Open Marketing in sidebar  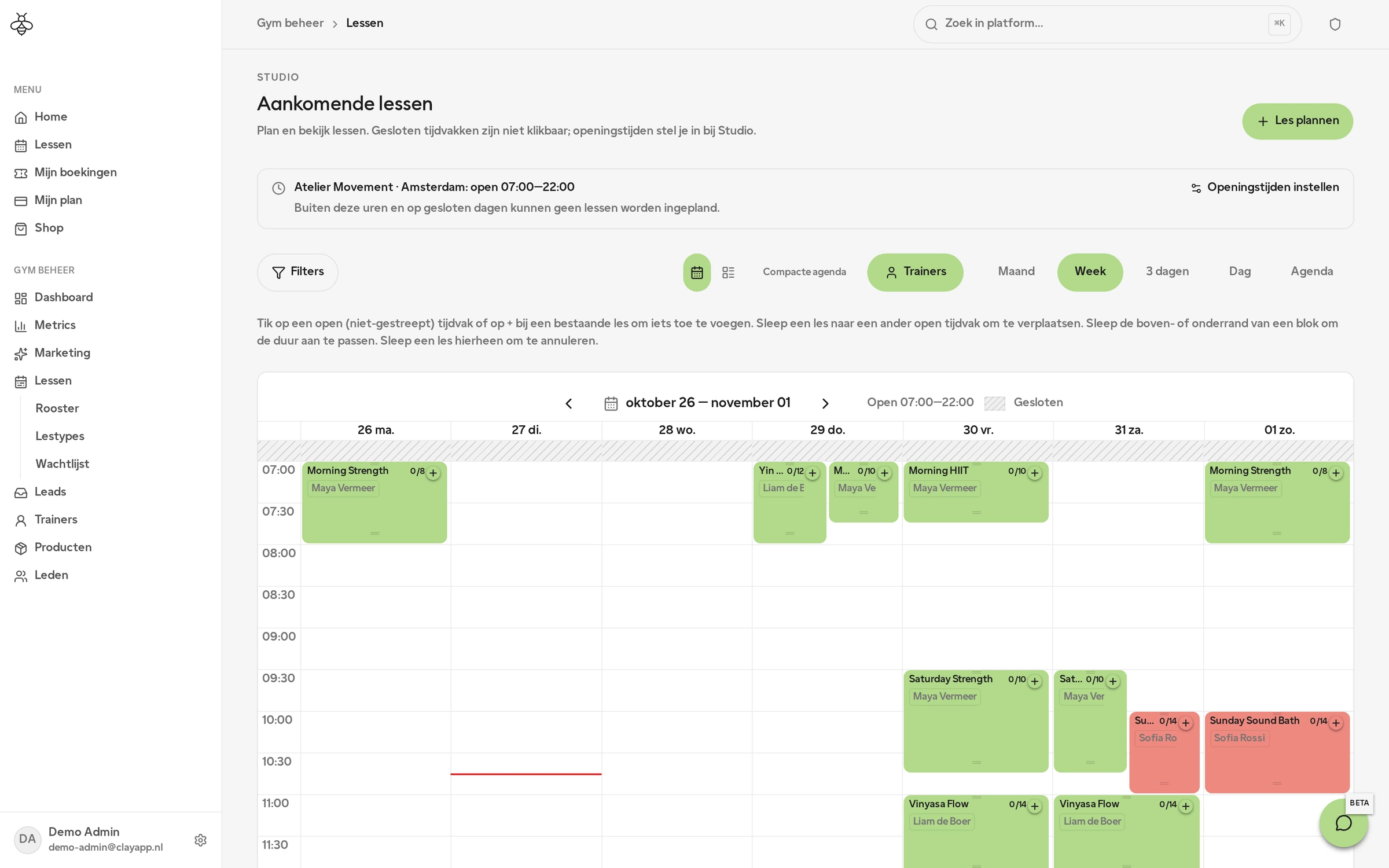click(62, 353)
